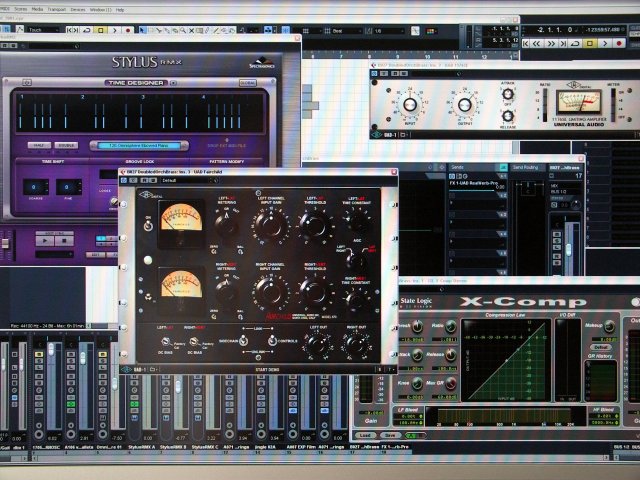640x480 pixels.
Task: Click the Right Out knob on Fairchild
Action: [x=356, y=345]
